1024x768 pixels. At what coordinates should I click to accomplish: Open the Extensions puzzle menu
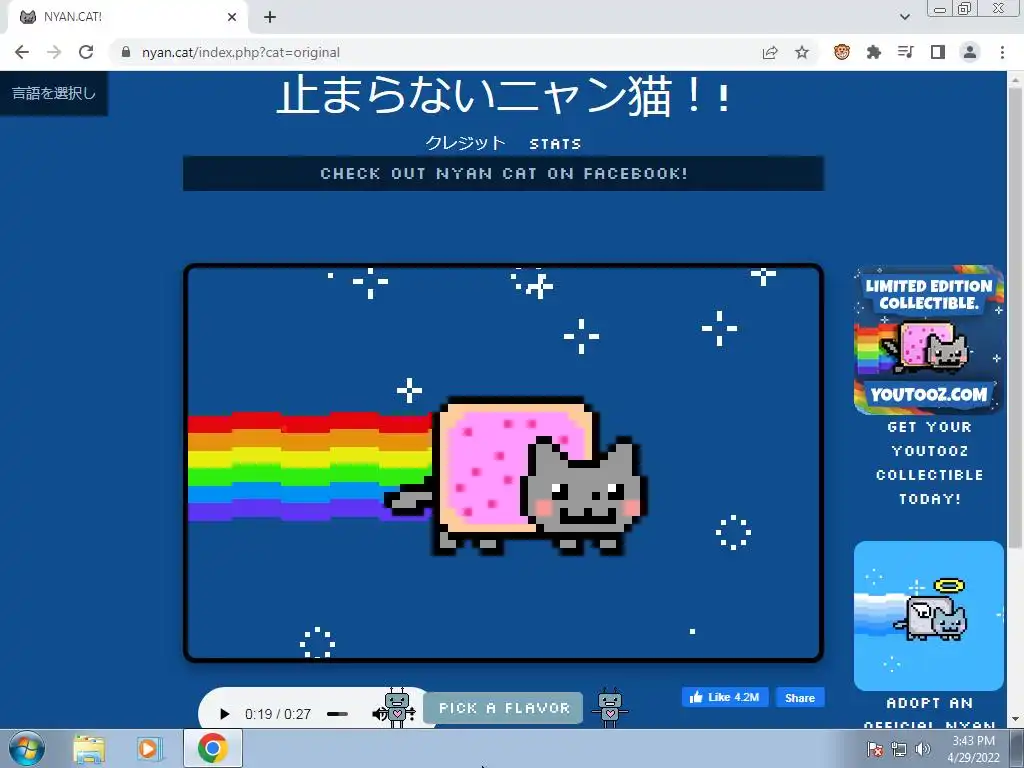click(873, 52)
